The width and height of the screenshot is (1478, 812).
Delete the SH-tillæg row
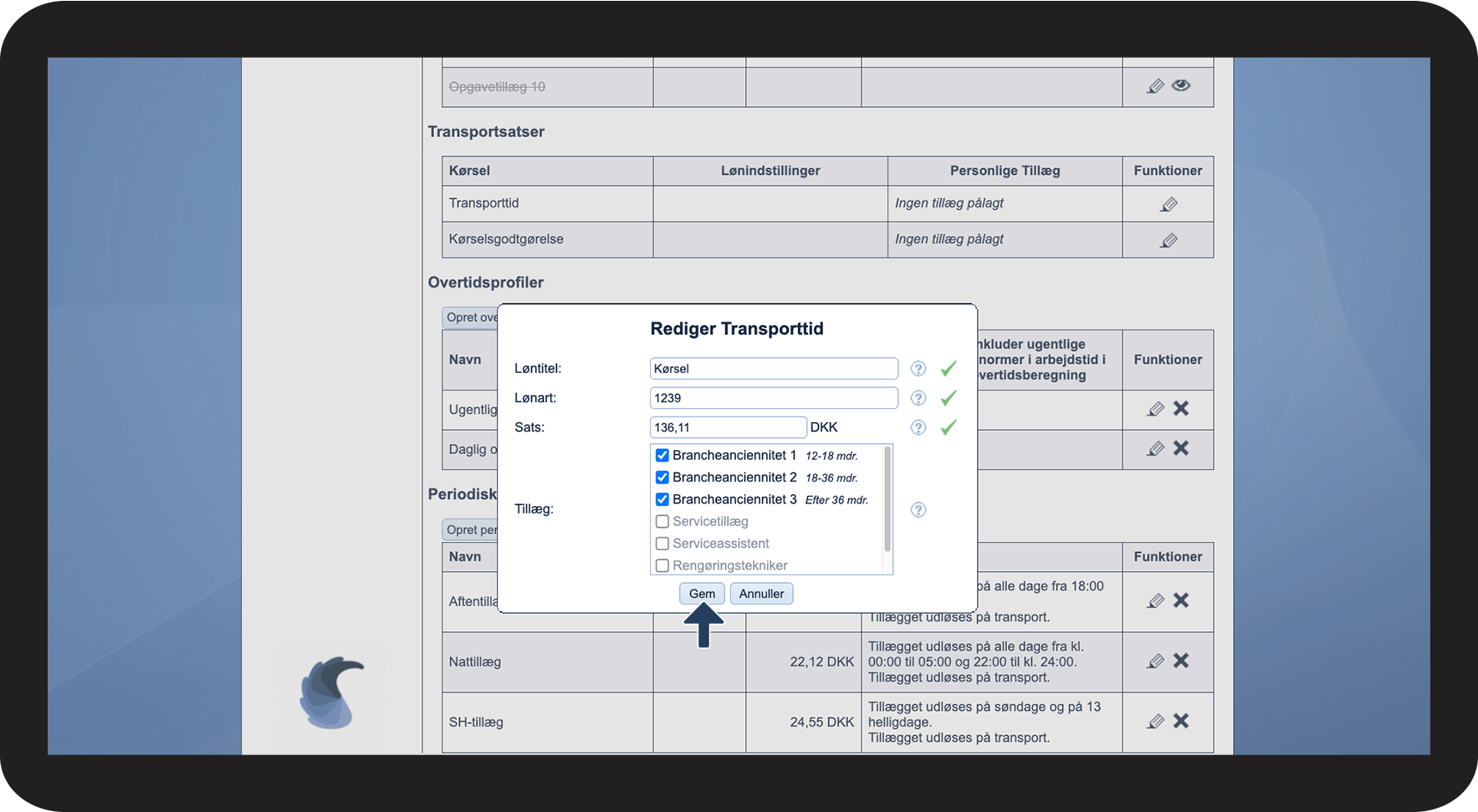[x=1180, y=721]
